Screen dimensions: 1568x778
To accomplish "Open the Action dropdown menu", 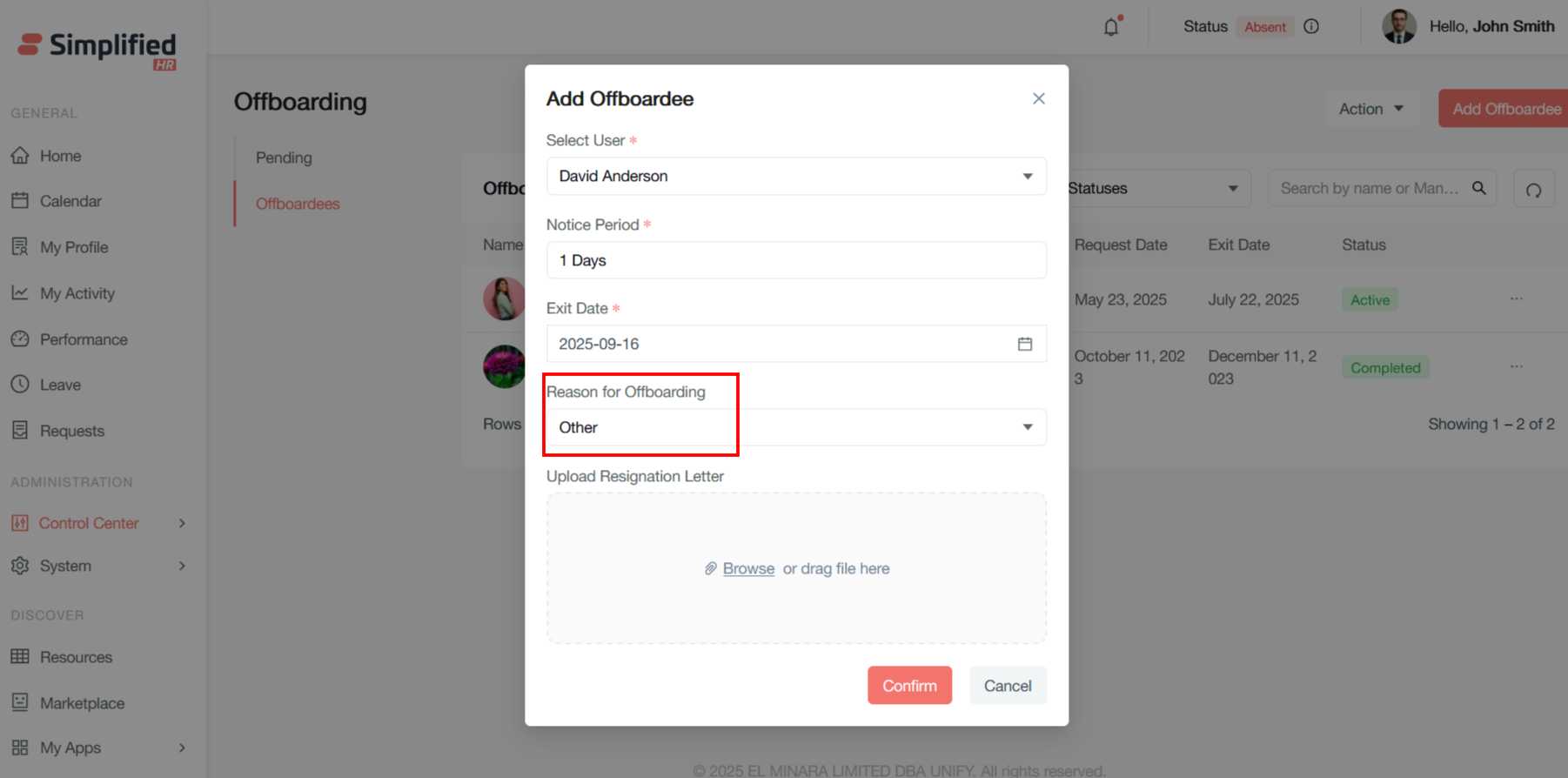I will point(1371,109).
